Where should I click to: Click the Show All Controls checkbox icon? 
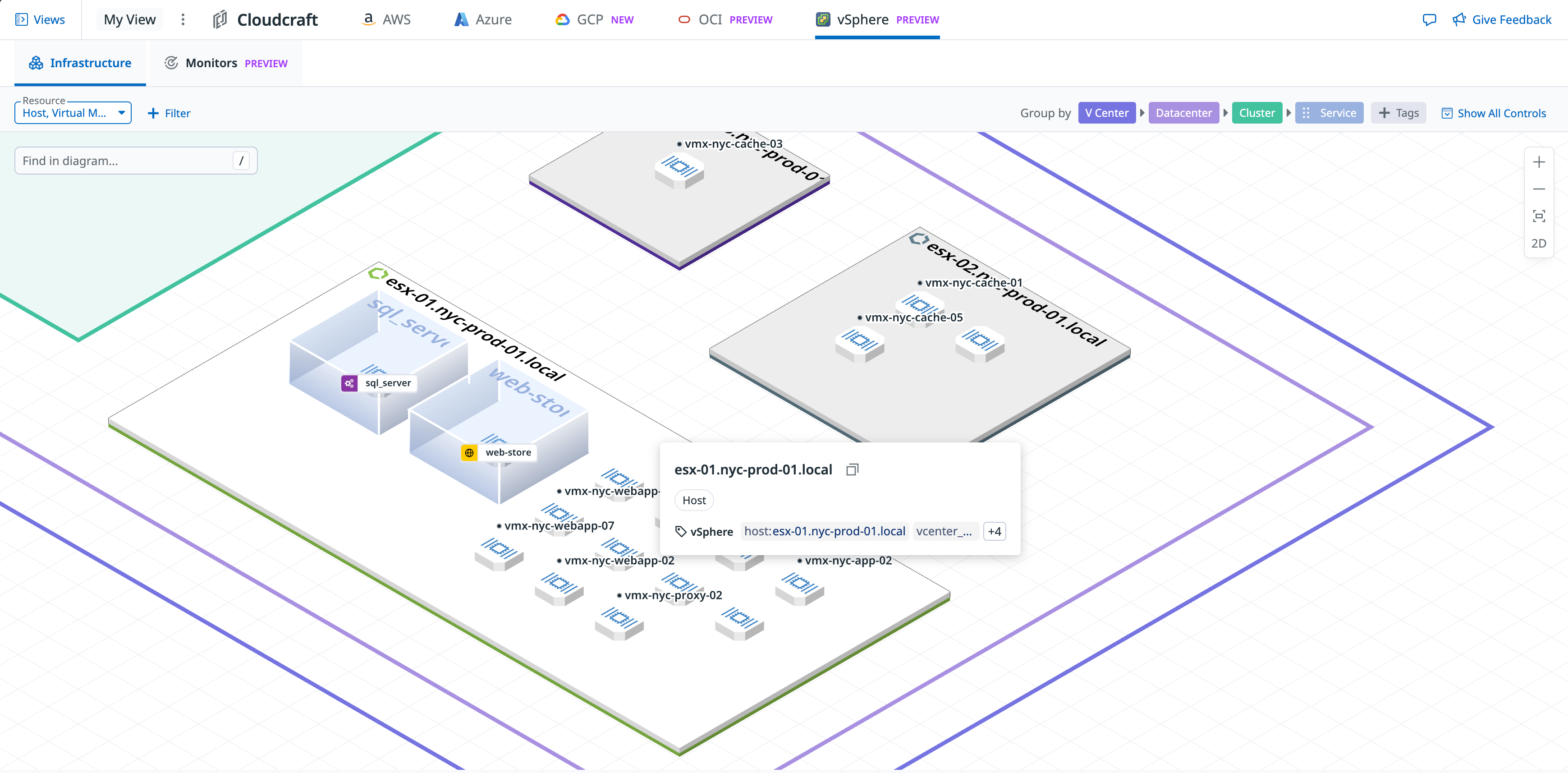click(1448, 113)
